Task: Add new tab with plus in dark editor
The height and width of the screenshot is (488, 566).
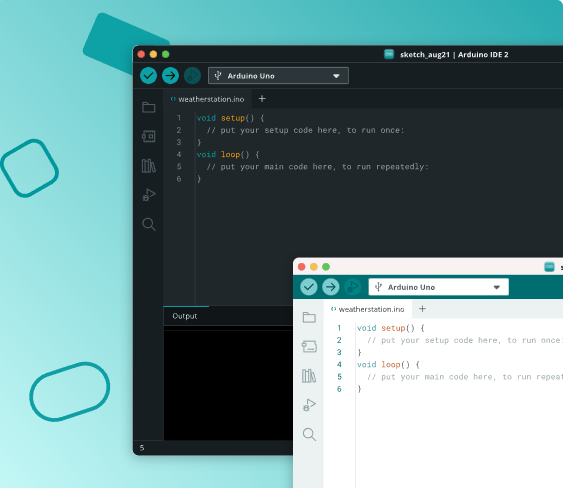Action: (x=262, y=99)
